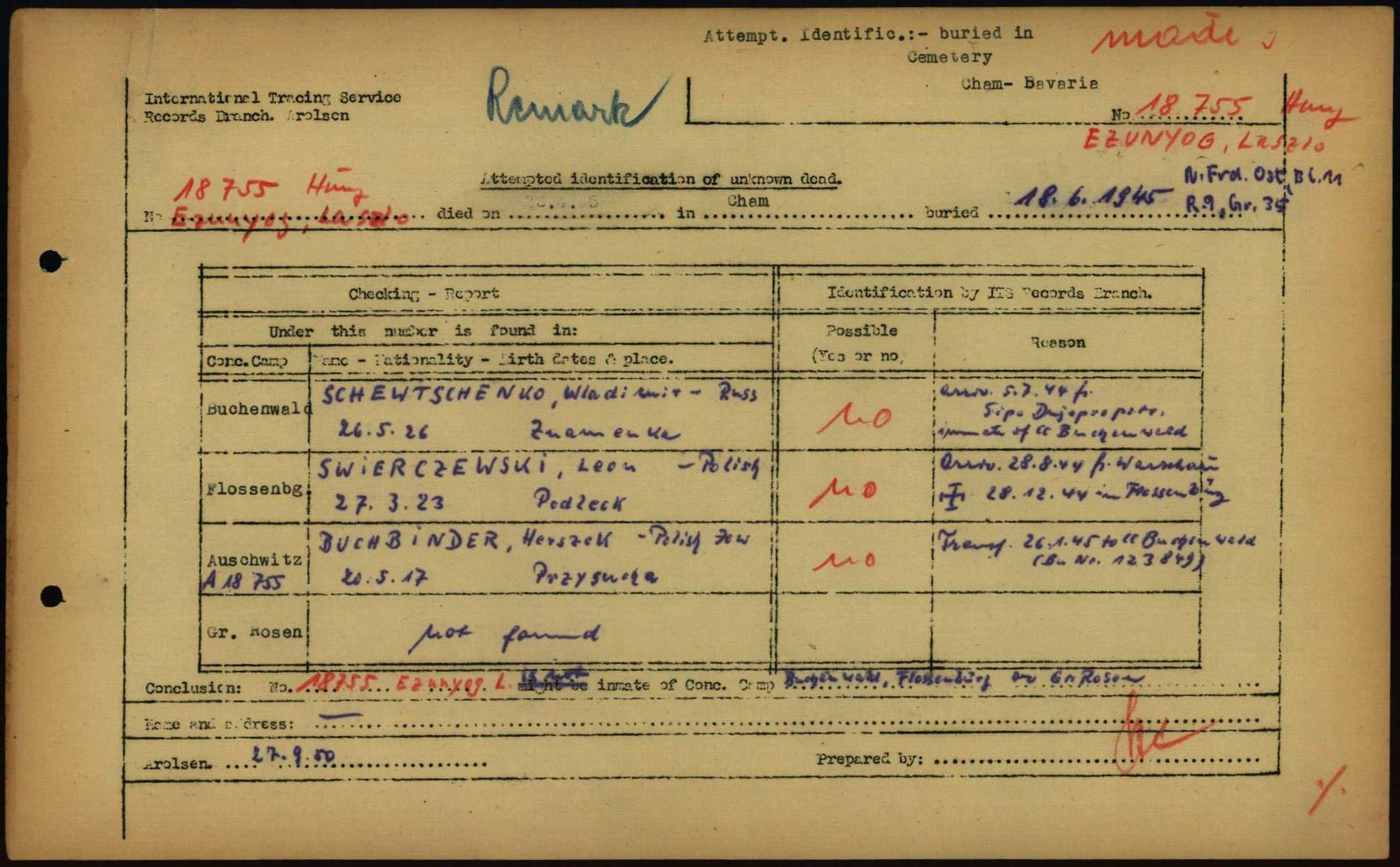Click the 'Checking - Report' header
Viewport: 1400px width, 867px height.
coord(423,293)
